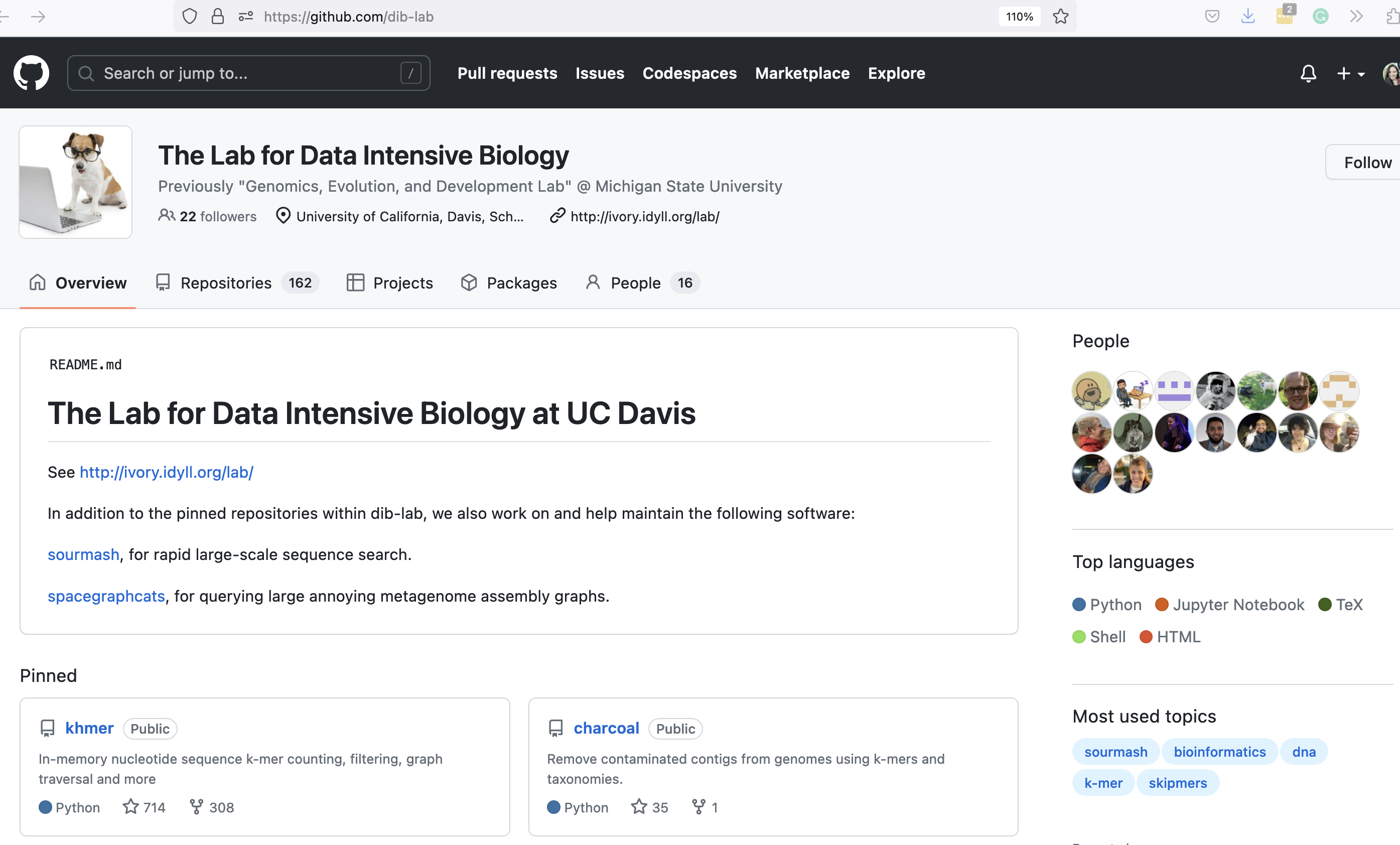This screenshot has height=845, width=1400.
Task: Select the bioinformatics topic tag
Action: pos(1219,751)
